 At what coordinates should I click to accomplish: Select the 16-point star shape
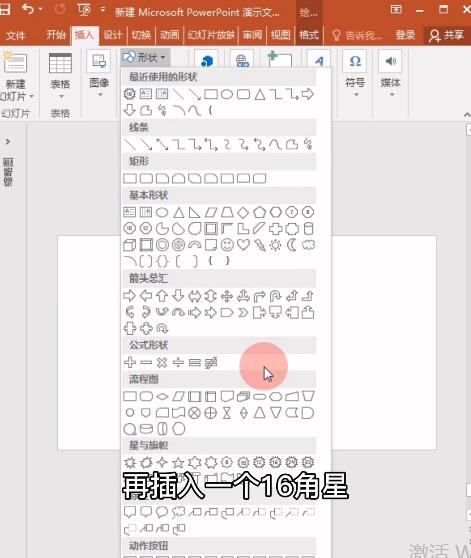click(275, 462)
